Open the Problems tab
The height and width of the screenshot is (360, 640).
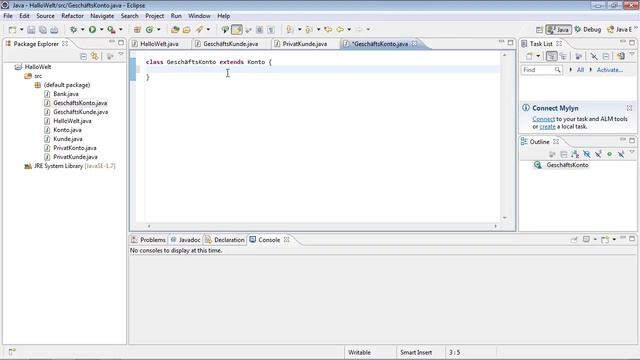pyautogui.click(x=149, y=240)
